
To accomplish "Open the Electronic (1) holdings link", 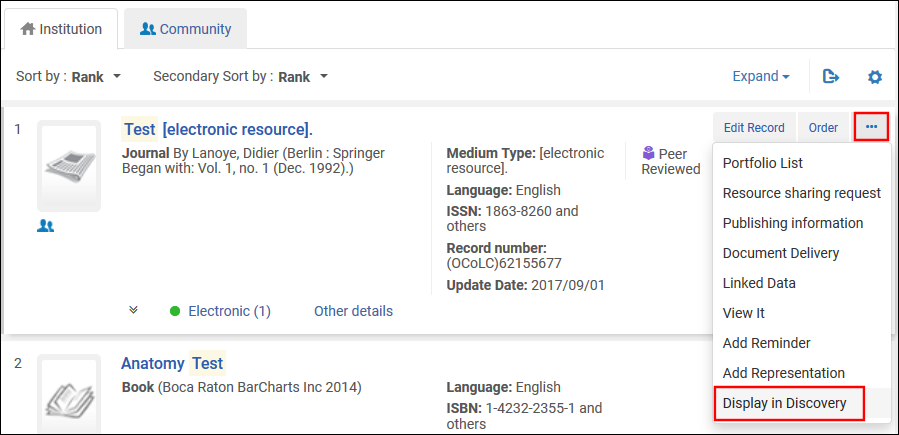I will [x=229, y=311].
